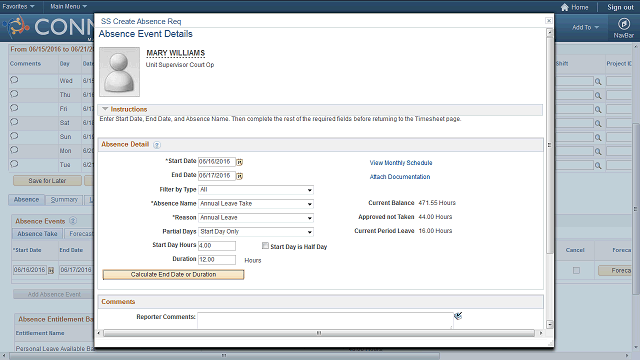Click the comment bubble for Sat row

click(14, 122)
